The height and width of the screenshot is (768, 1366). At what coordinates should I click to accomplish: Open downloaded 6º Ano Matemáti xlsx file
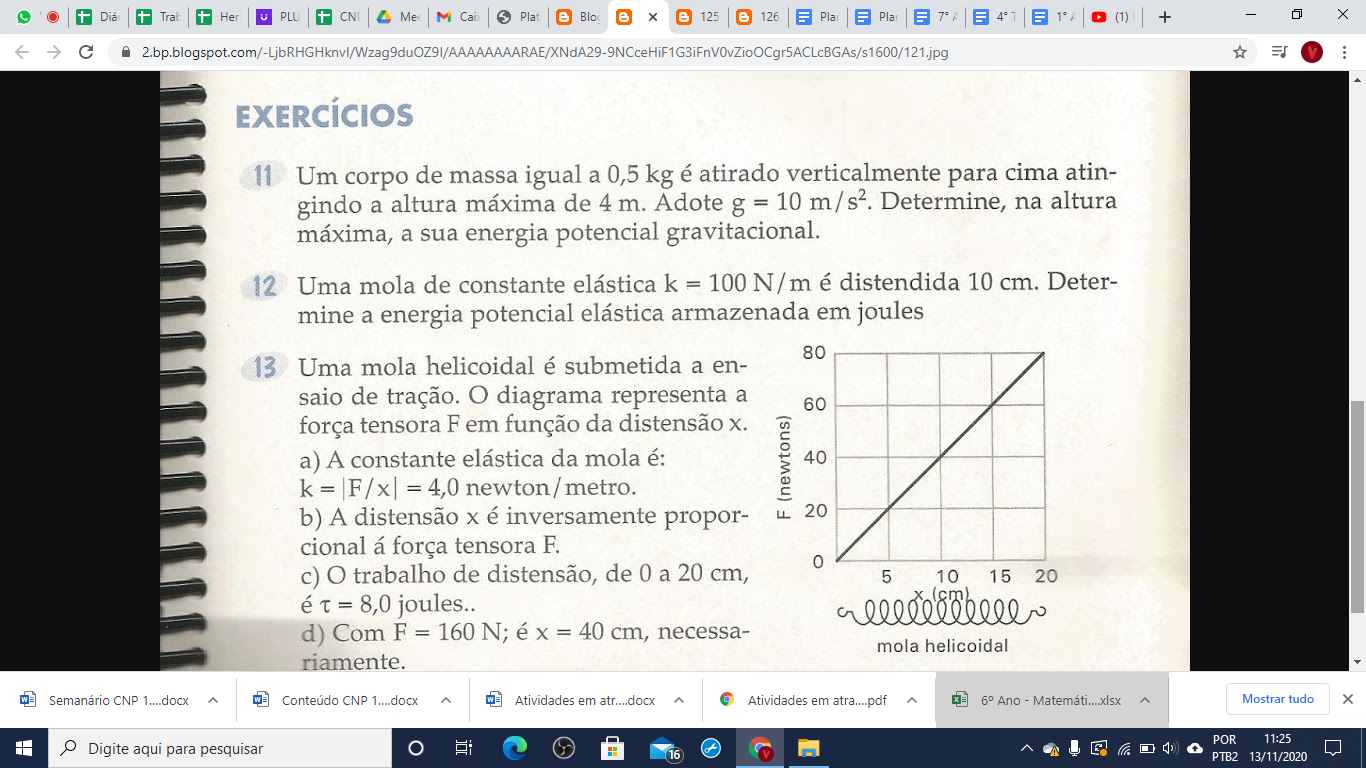click(1037, 700)
